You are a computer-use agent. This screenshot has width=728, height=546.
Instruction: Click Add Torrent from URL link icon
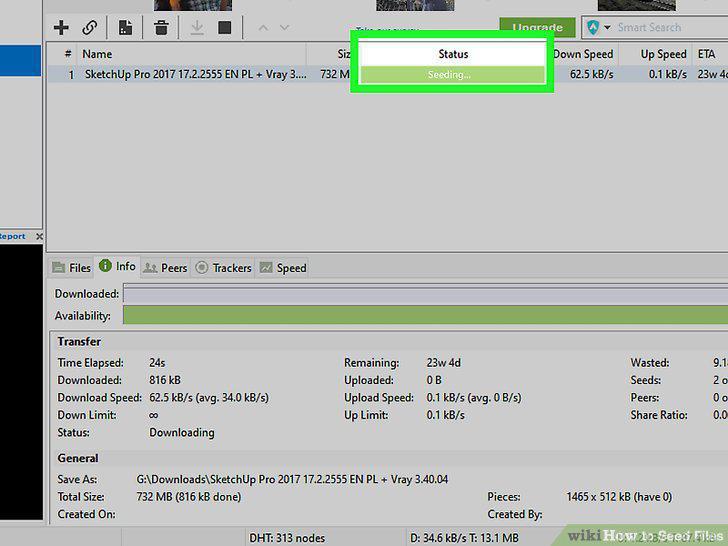coord(89,28)
